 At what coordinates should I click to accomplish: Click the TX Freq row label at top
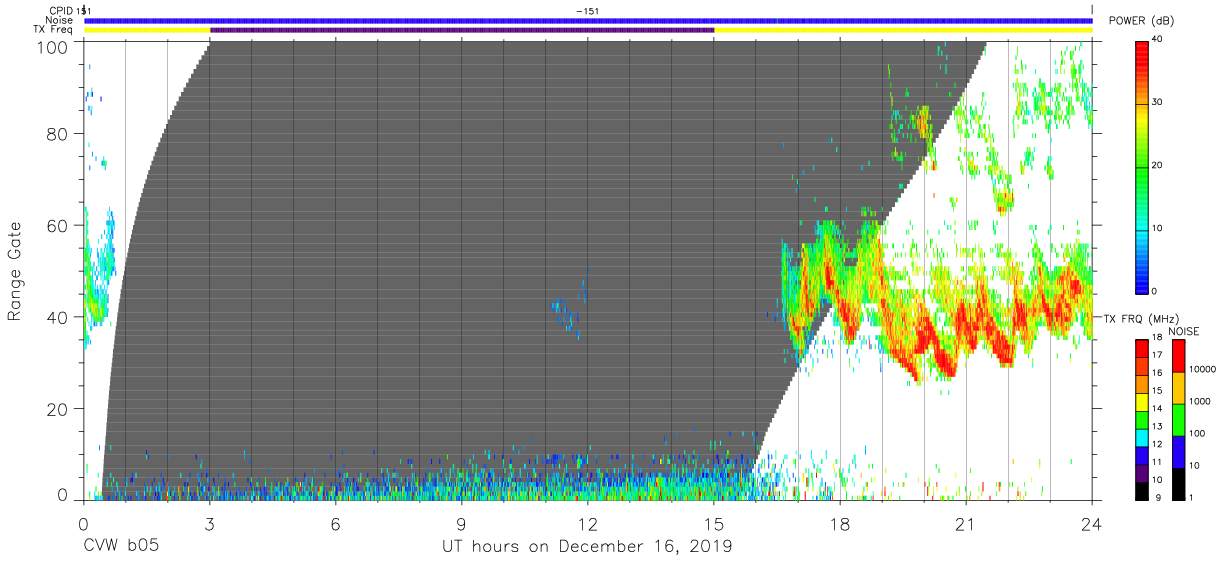pos(55,30)
